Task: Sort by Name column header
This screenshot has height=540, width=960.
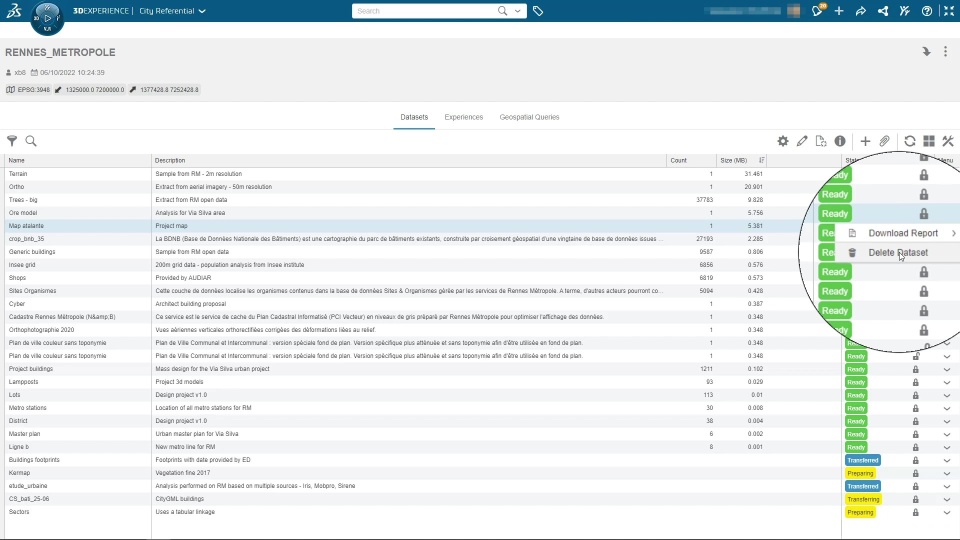Action: click(x=78, y=160)
